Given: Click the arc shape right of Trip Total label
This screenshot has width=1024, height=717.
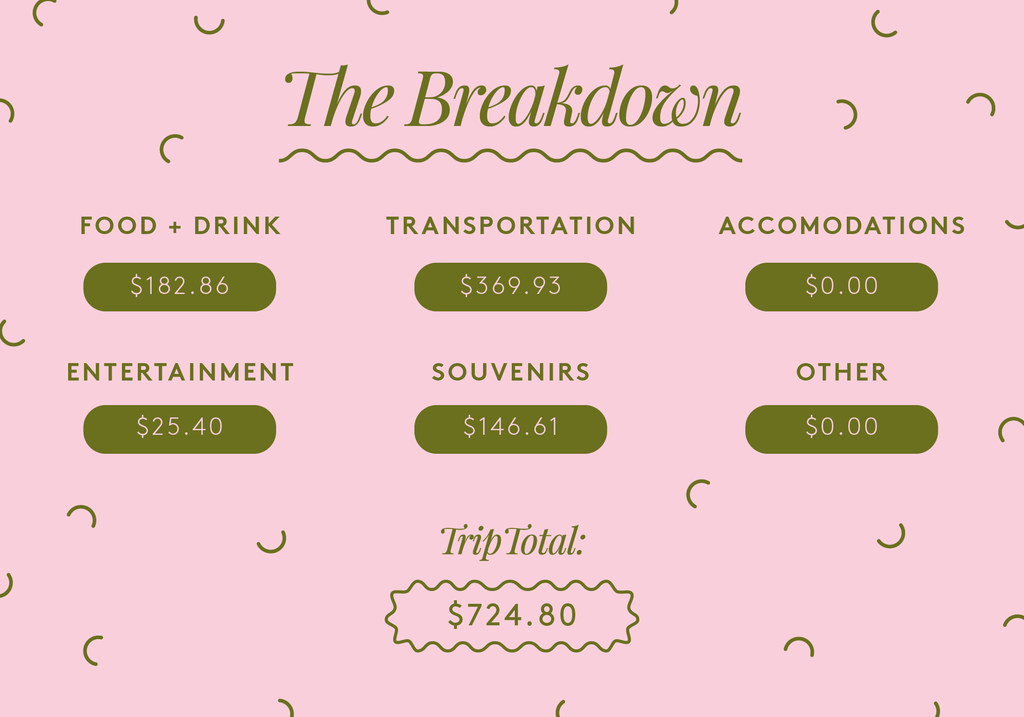Looking at the screenshot, I should tap(891, 535).
